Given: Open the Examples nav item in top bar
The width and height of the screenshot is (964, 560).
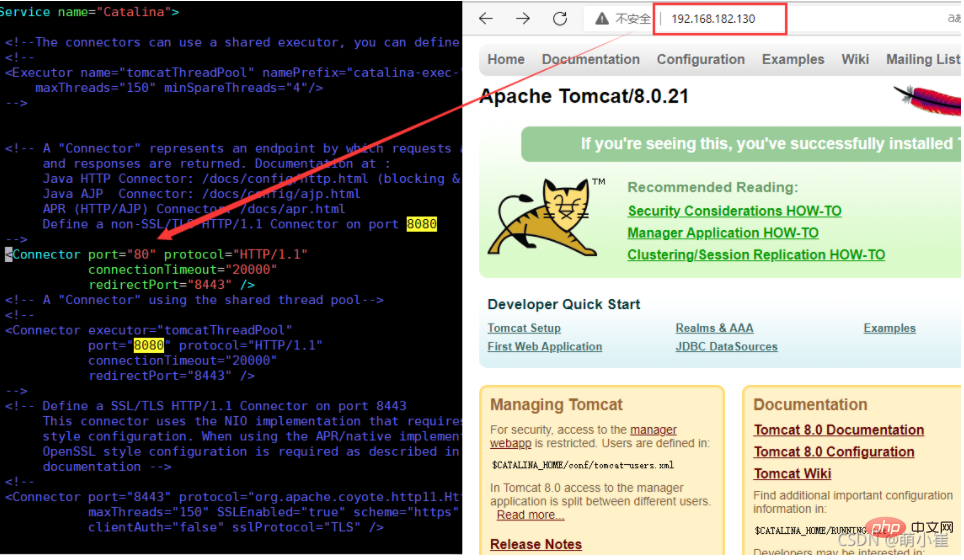Looking at the screenshot, I should (792, 60).
